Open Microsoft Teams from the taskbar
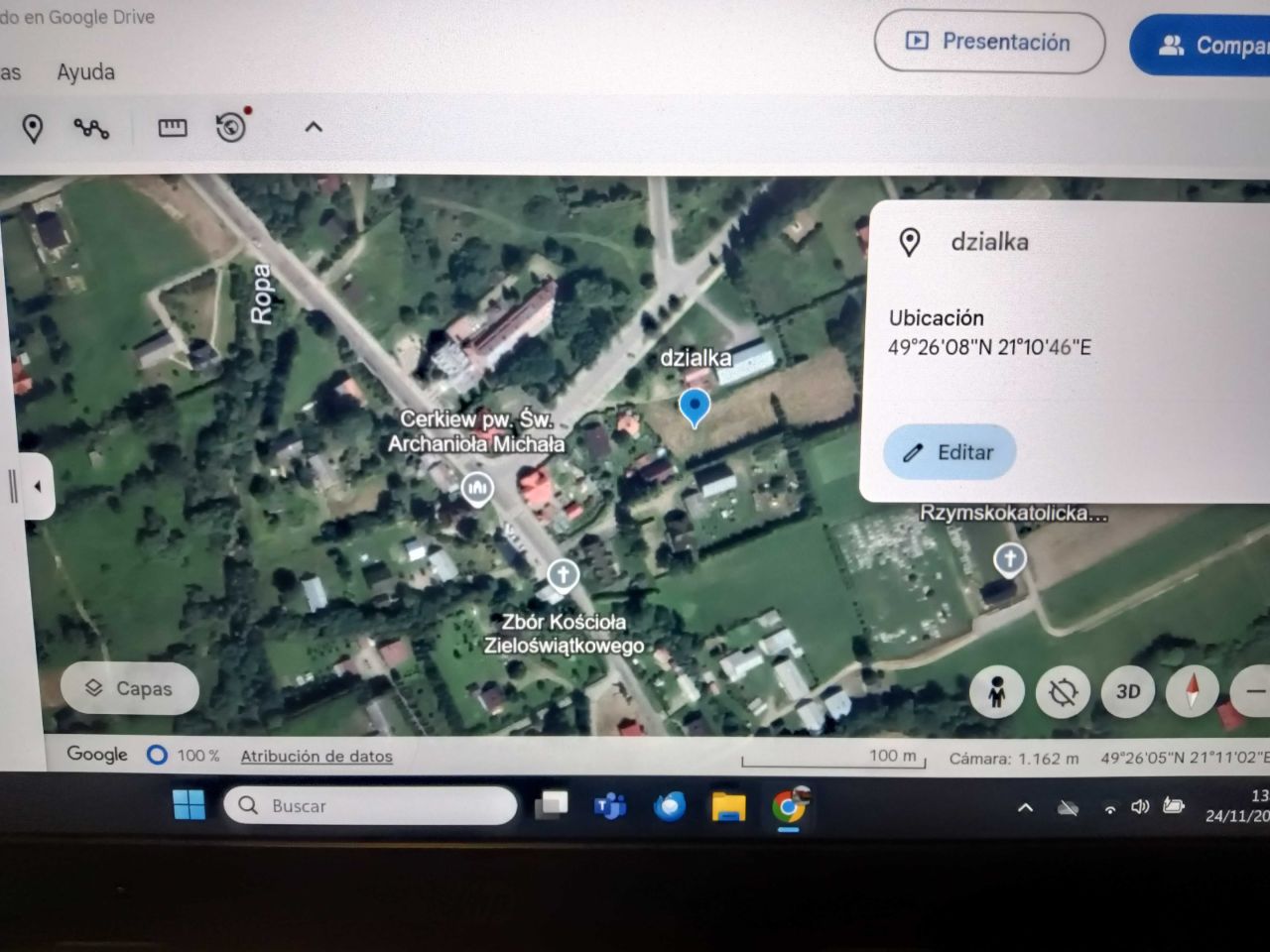This screenshot has width=1270, height=952. 611,807
